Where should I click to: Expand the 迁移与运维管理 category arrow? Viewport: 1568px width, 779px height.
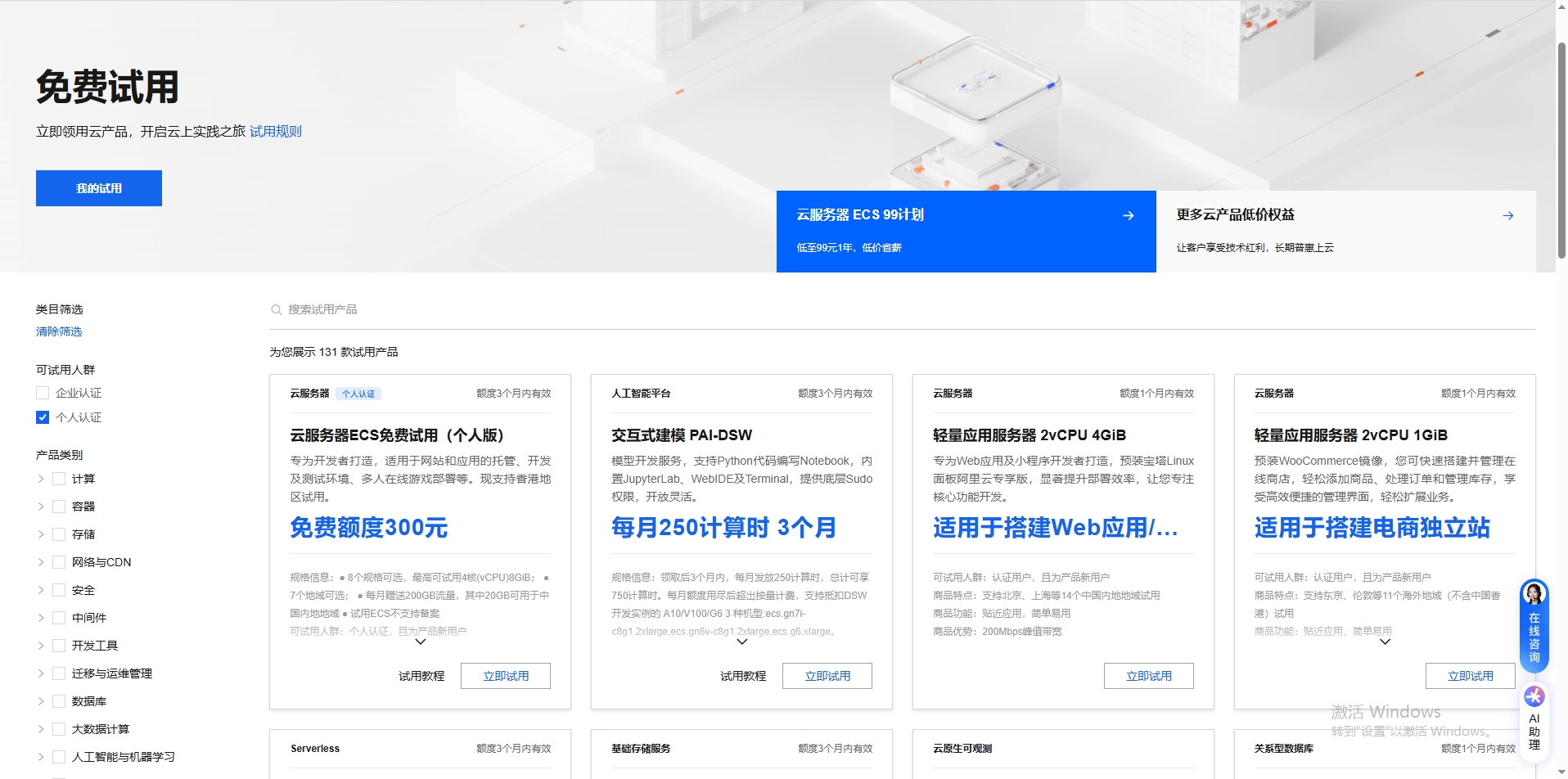click(41, 673)
